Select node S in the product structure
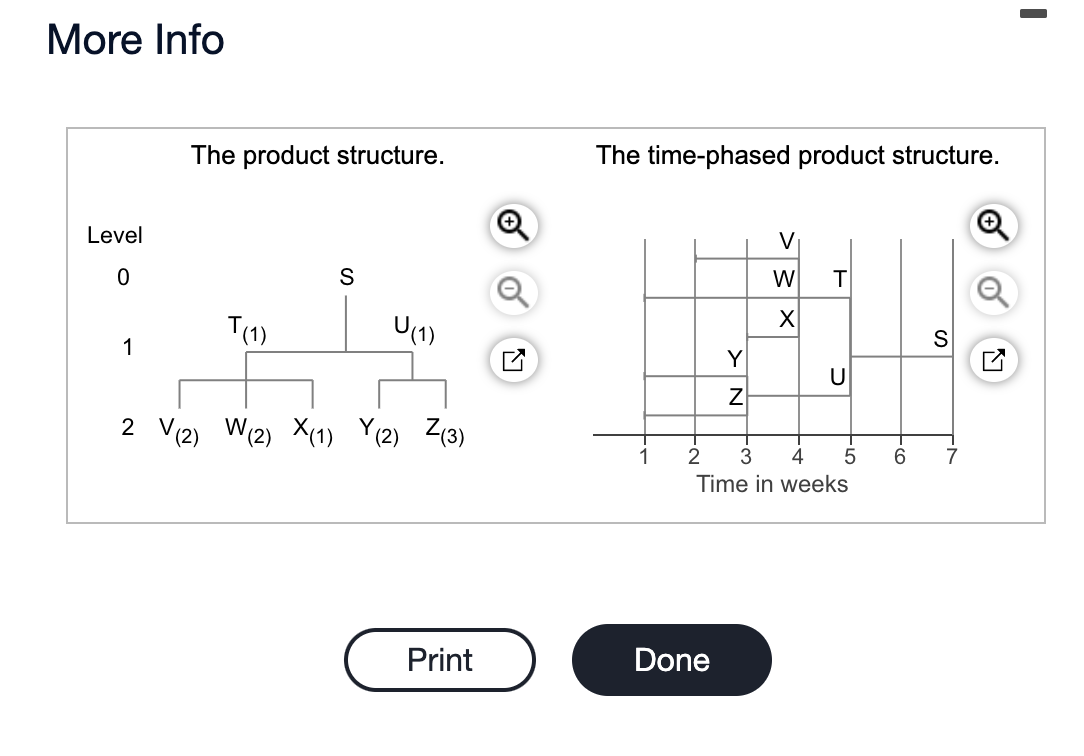The image size is (1084, 756). tap(346, 277)
